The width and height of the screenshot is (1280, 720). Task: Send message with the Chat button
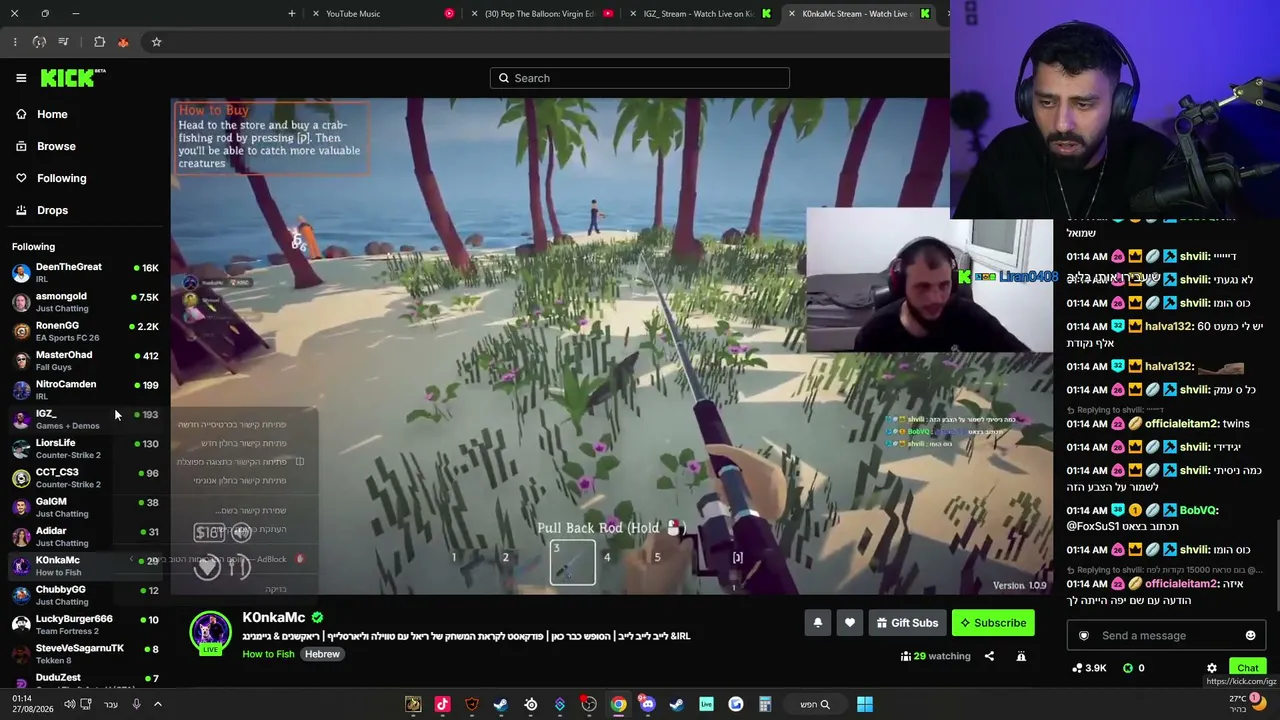click(x=1247, y=668)
